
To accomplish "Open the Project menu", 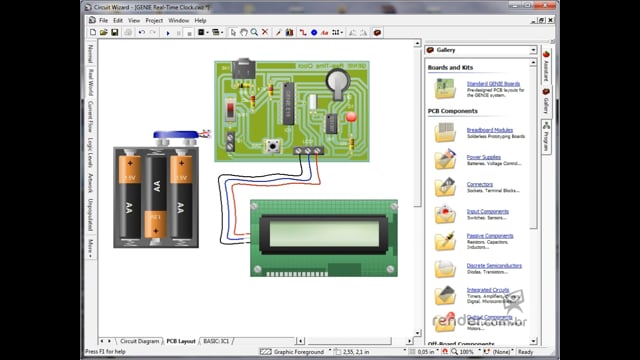I will [154, 20].
